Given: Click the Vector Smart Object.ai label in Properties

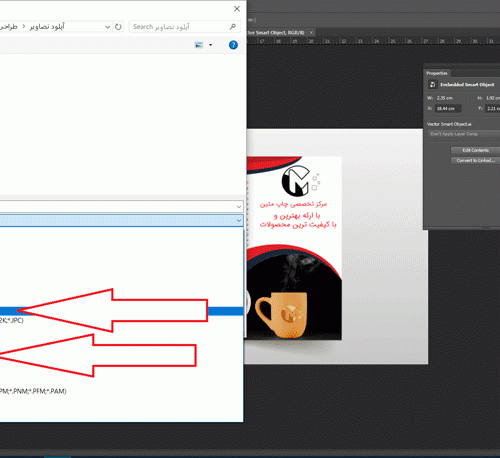Looking at the screenshot, I should (x=449, y=124).
